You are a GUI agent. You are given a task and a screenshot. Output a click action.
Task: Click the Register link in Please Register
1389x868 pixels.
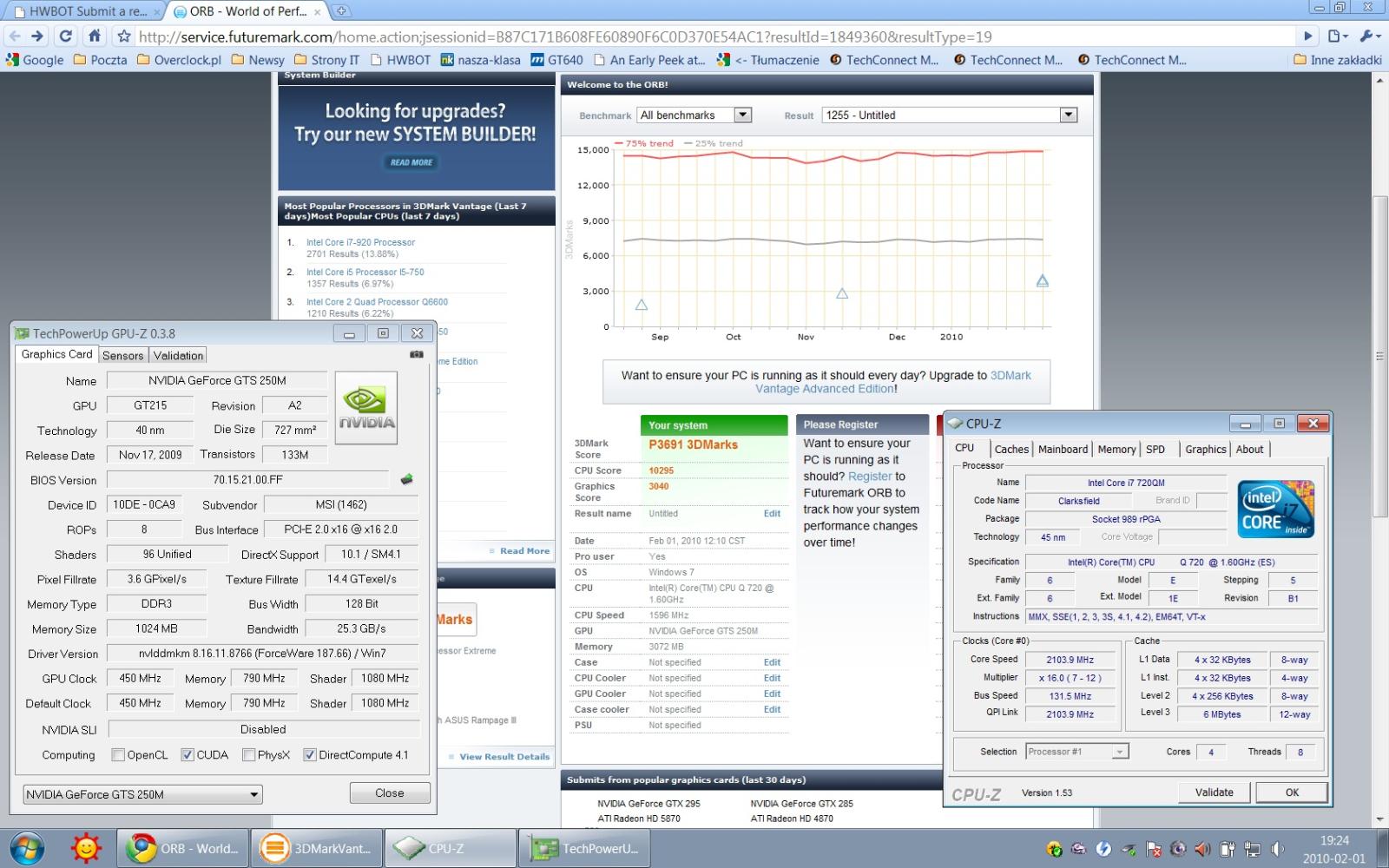coord(870,477)
